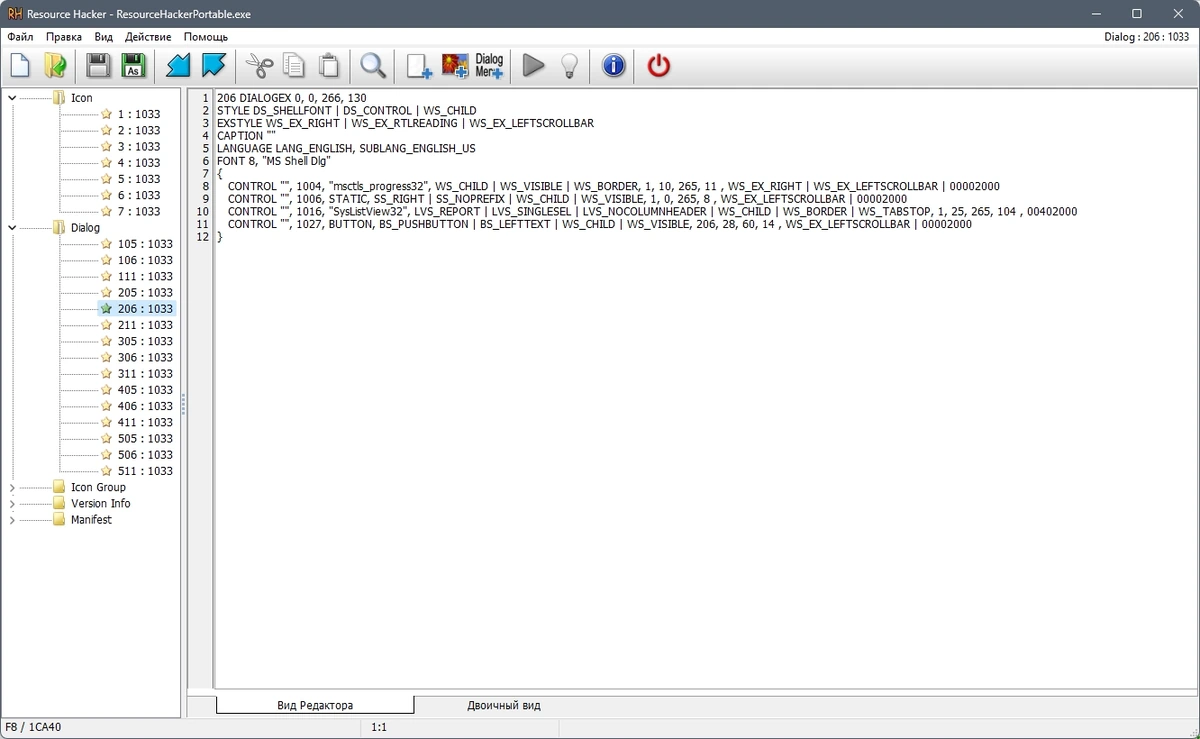Select Icon resource 6 : 1033
The height and width of the screenshot is (739, 1200).
click(138, 195)
